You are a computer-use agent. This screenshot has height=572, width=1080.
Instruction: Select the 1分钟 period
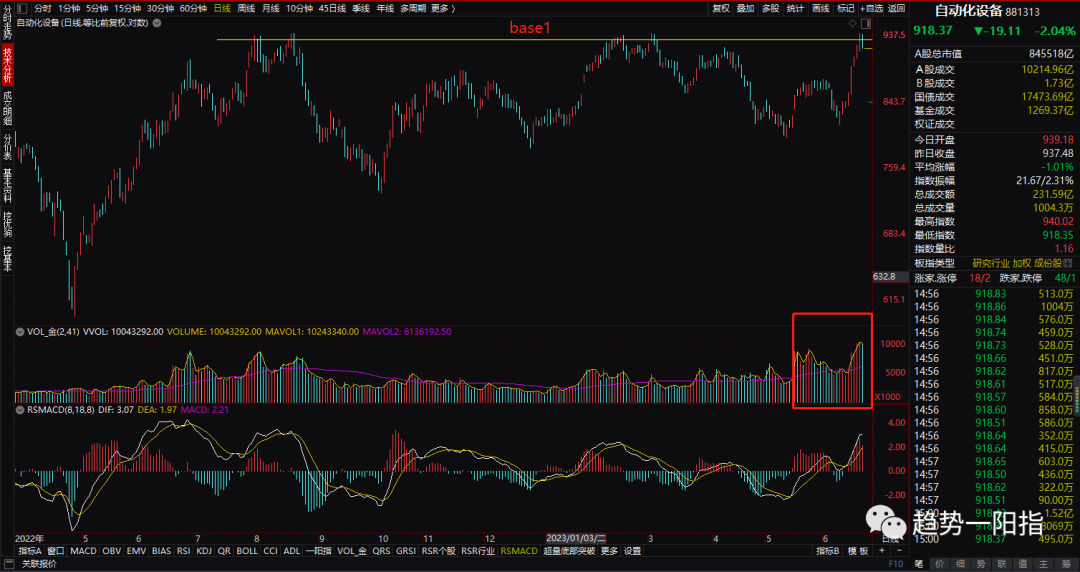(x=69, y=8)
